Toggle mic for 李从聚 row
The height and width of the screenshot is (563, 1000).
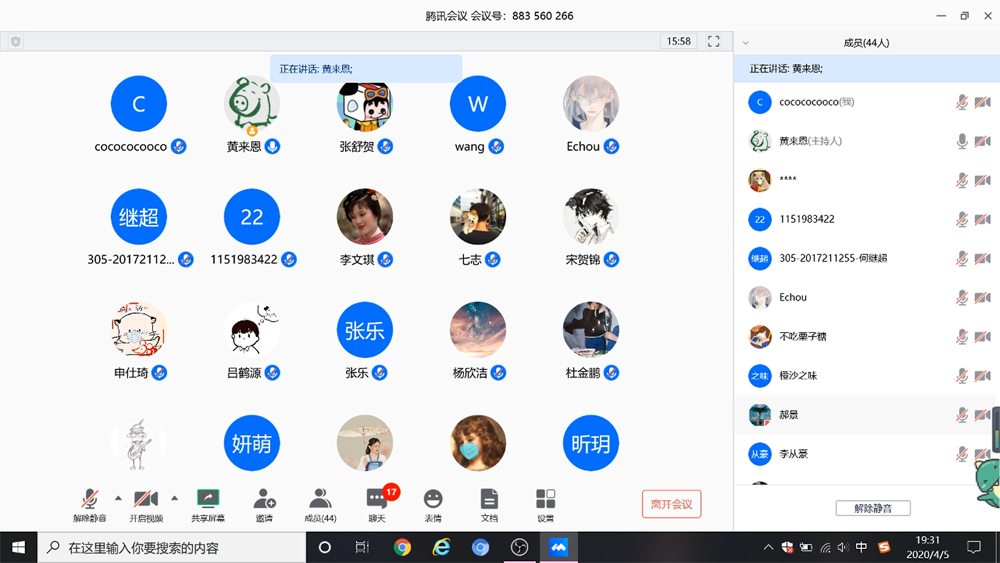pos(962,454)
